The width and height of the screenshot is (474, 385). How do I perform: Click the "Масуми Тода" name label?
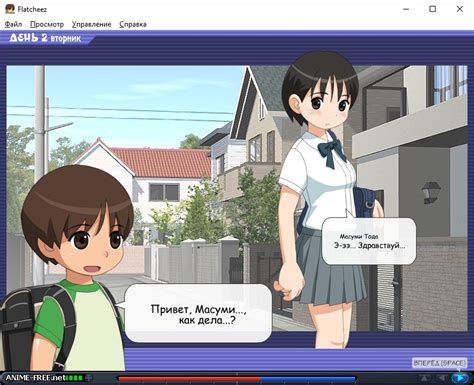click(359, 236)
